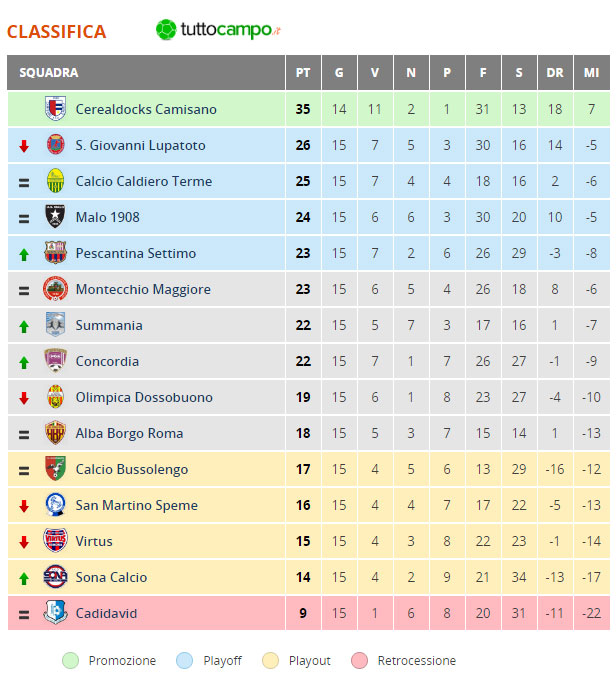Click the green up arrow beside Summania

point(24,327)
